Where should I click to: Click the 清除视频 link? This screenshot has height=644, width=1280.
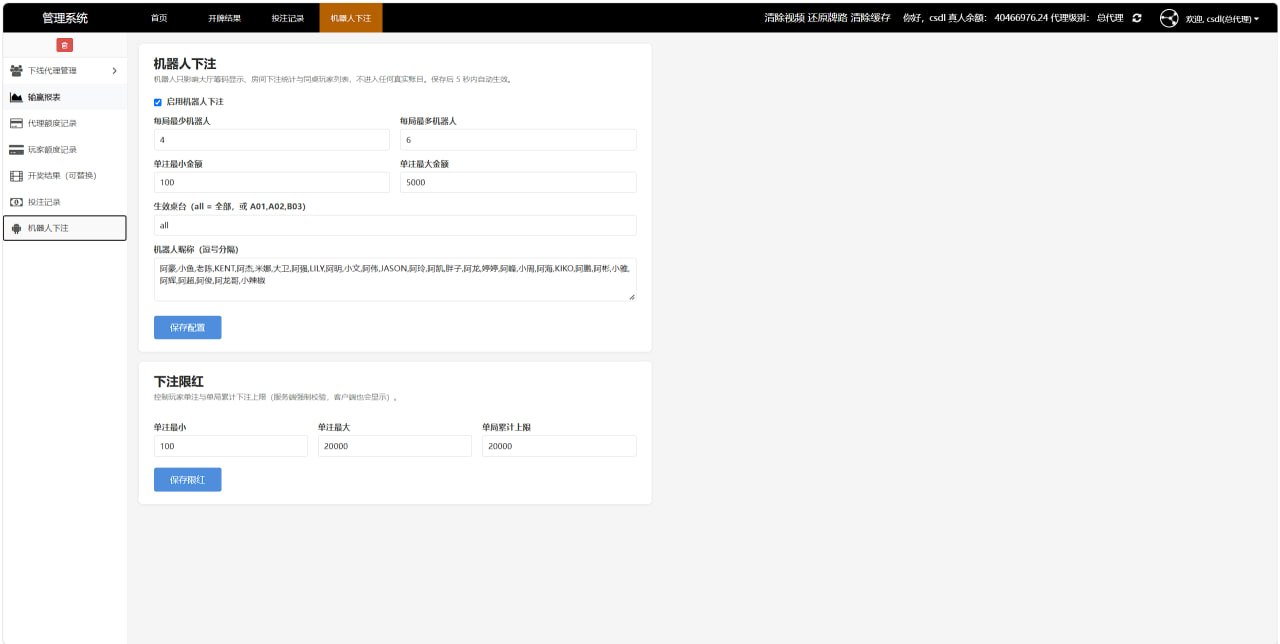point(784,18)
